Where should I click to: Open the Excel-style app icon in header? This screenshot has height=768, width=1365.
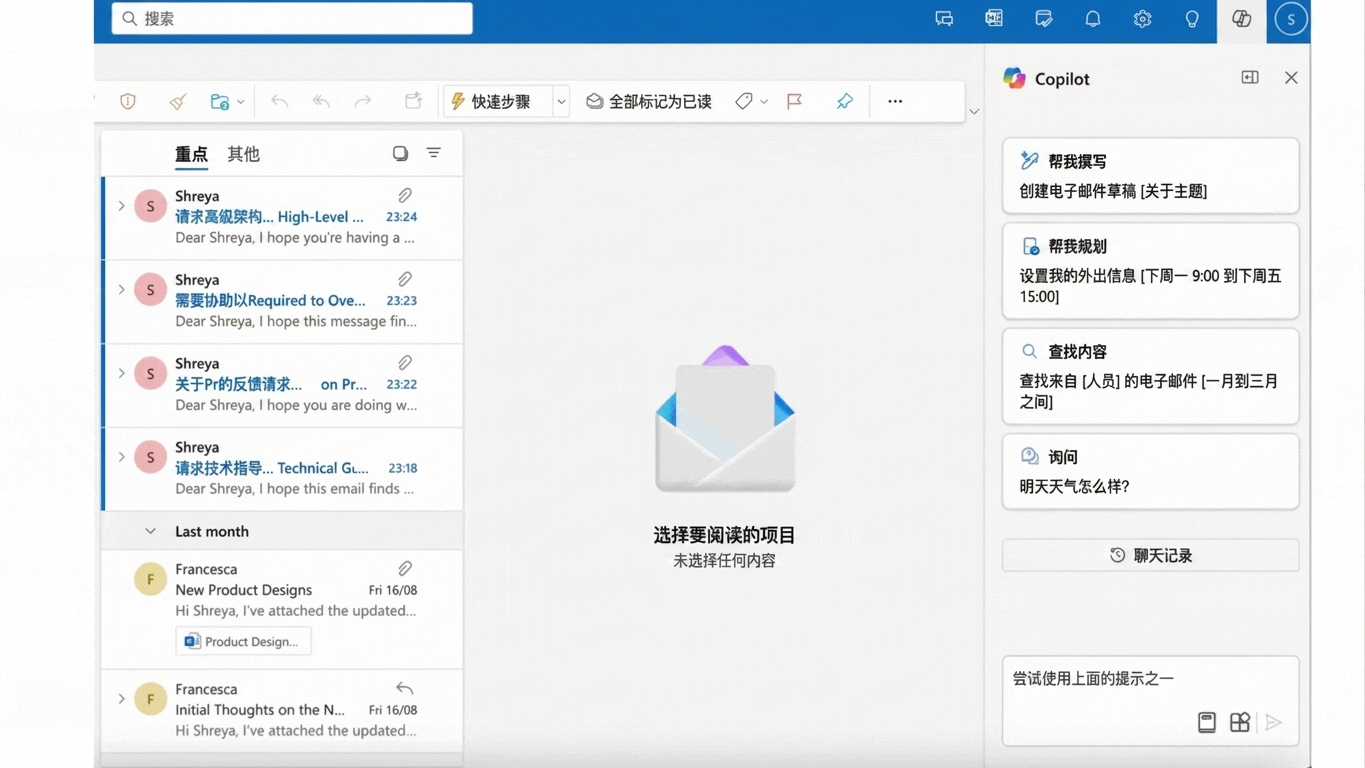[993, 19]
